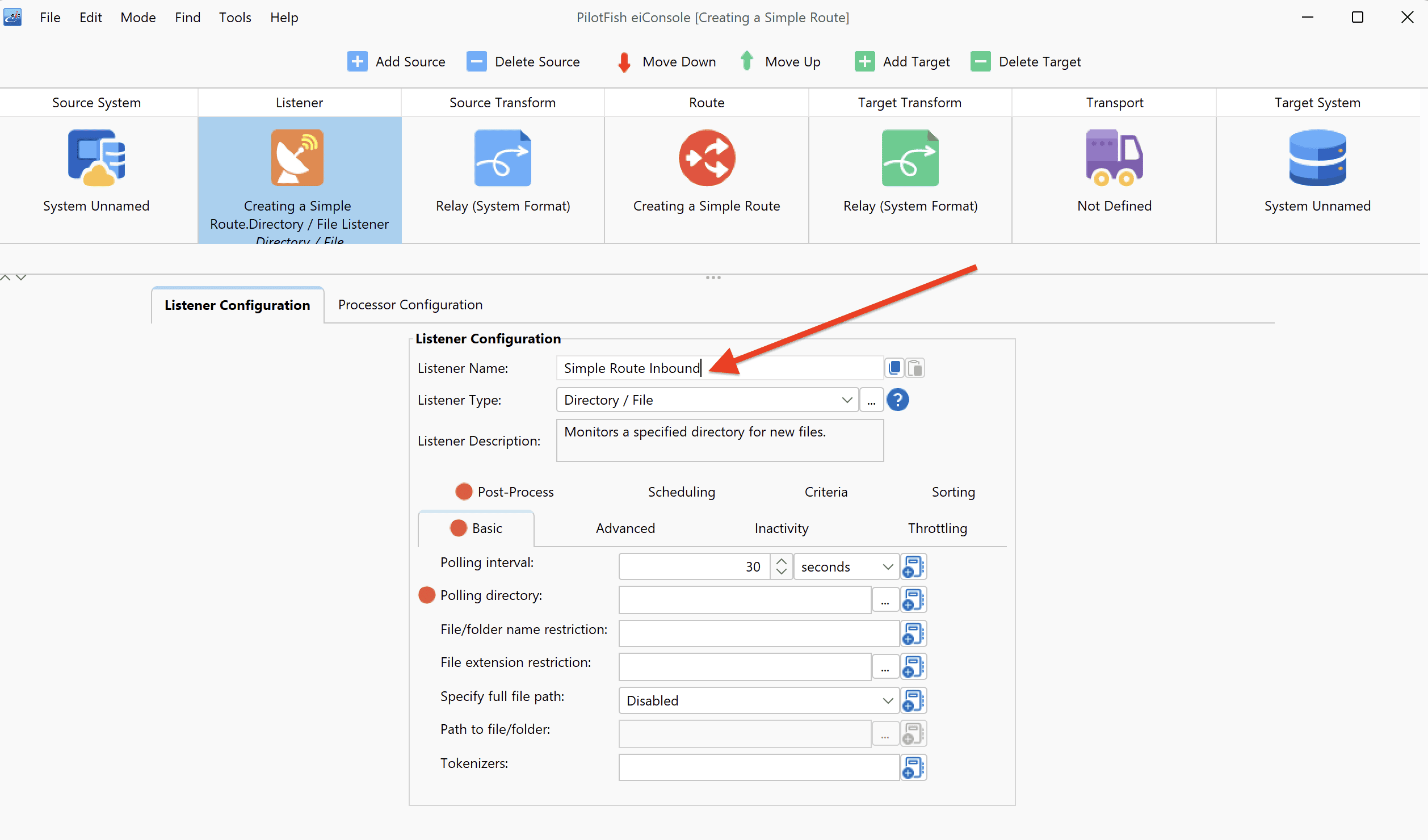Select the Source Transform relay icon
The width and height of the screenshot is (1428, 840).
[502, 158]
